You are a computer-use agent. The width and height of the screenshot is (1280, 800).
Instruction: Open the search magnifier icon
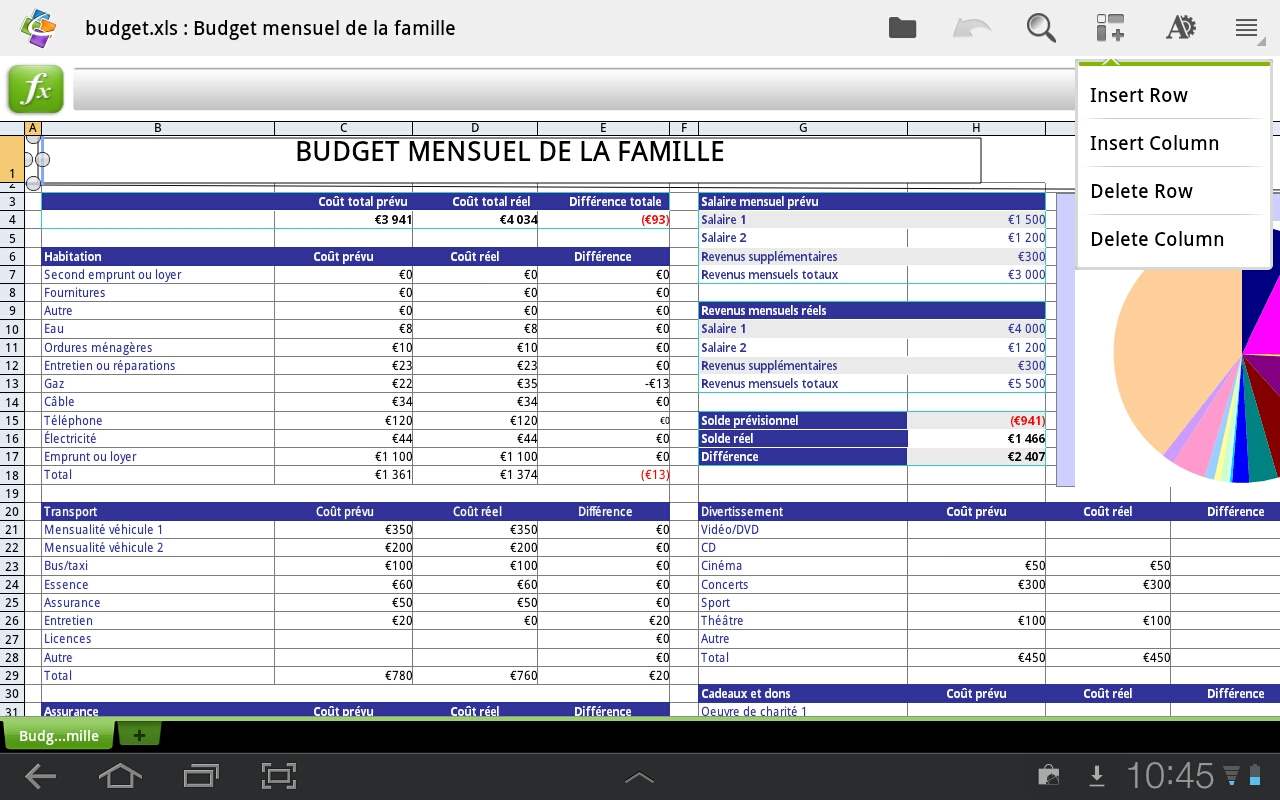[x=1041, y=28]
